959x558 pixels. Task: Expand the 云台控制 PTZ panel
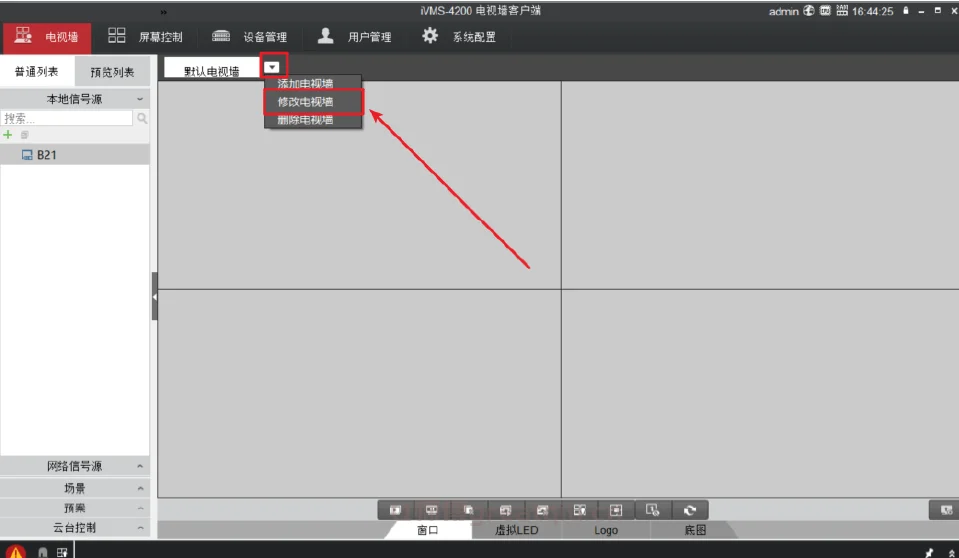75,527
